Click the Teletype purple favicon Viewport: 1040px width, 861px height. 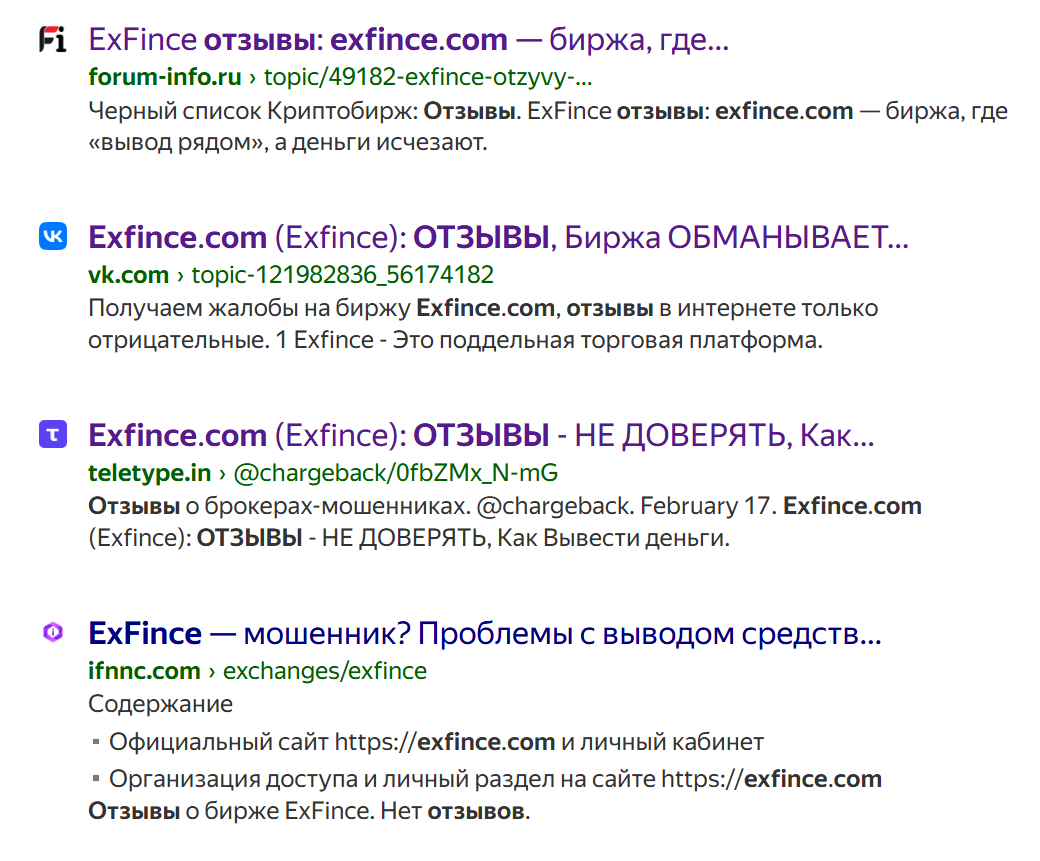tap(52, 435)
